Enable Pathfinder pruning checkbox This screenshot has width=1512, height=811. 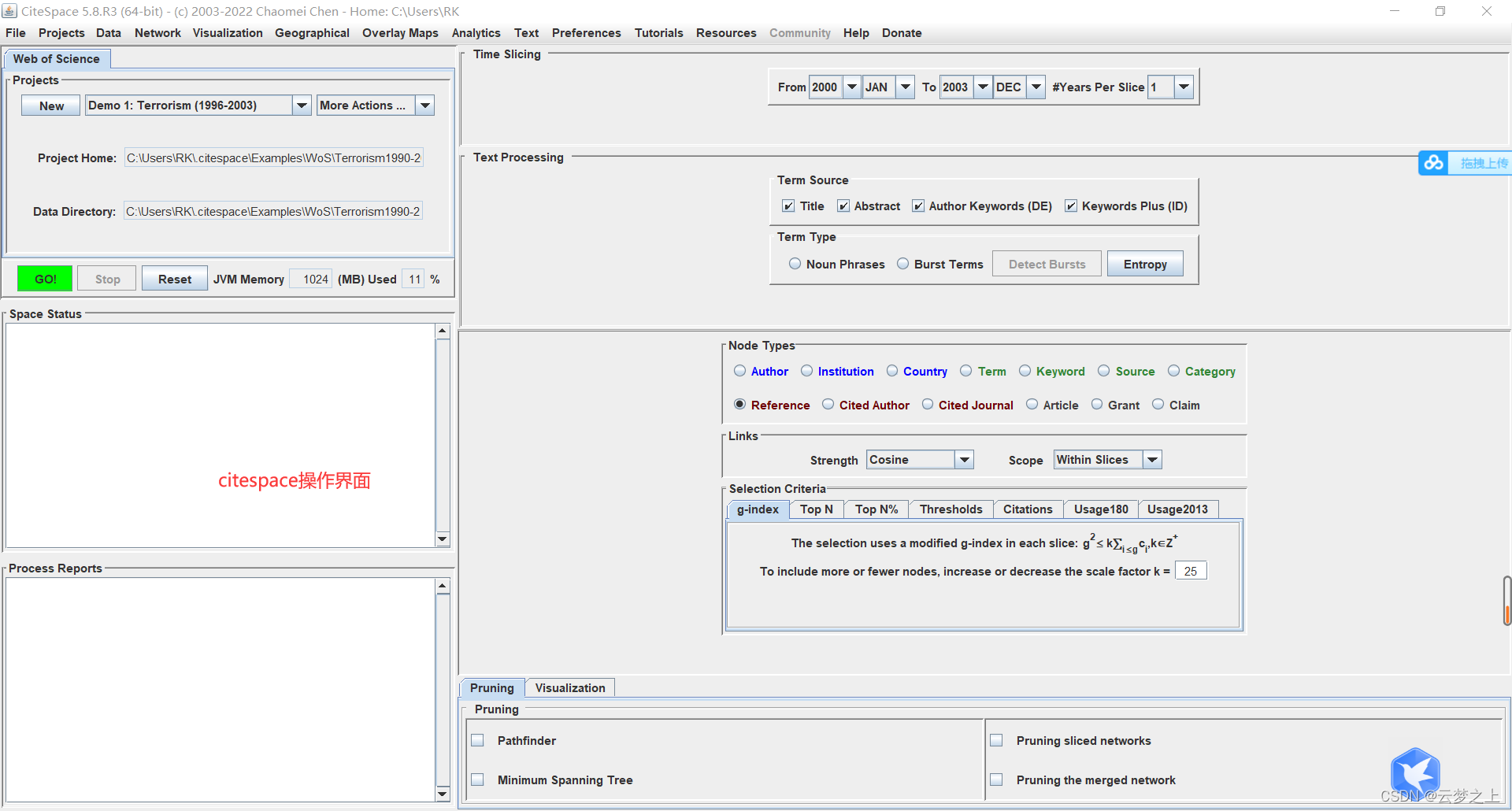click(477, 740)
